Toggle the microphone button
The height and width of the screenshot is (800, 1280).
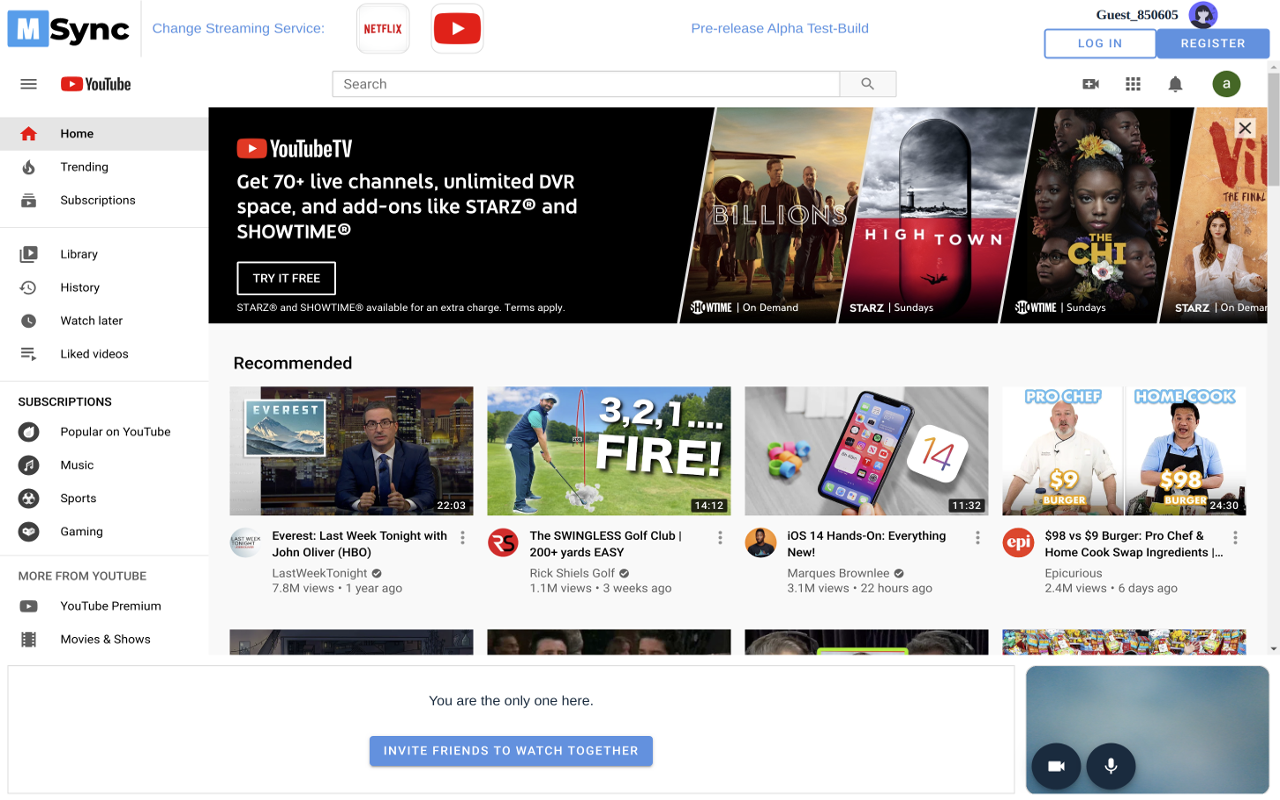coord(1110,767)
